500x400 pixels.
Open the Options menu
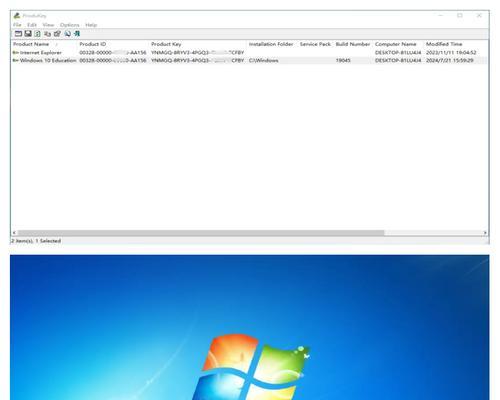coord(70,25)
